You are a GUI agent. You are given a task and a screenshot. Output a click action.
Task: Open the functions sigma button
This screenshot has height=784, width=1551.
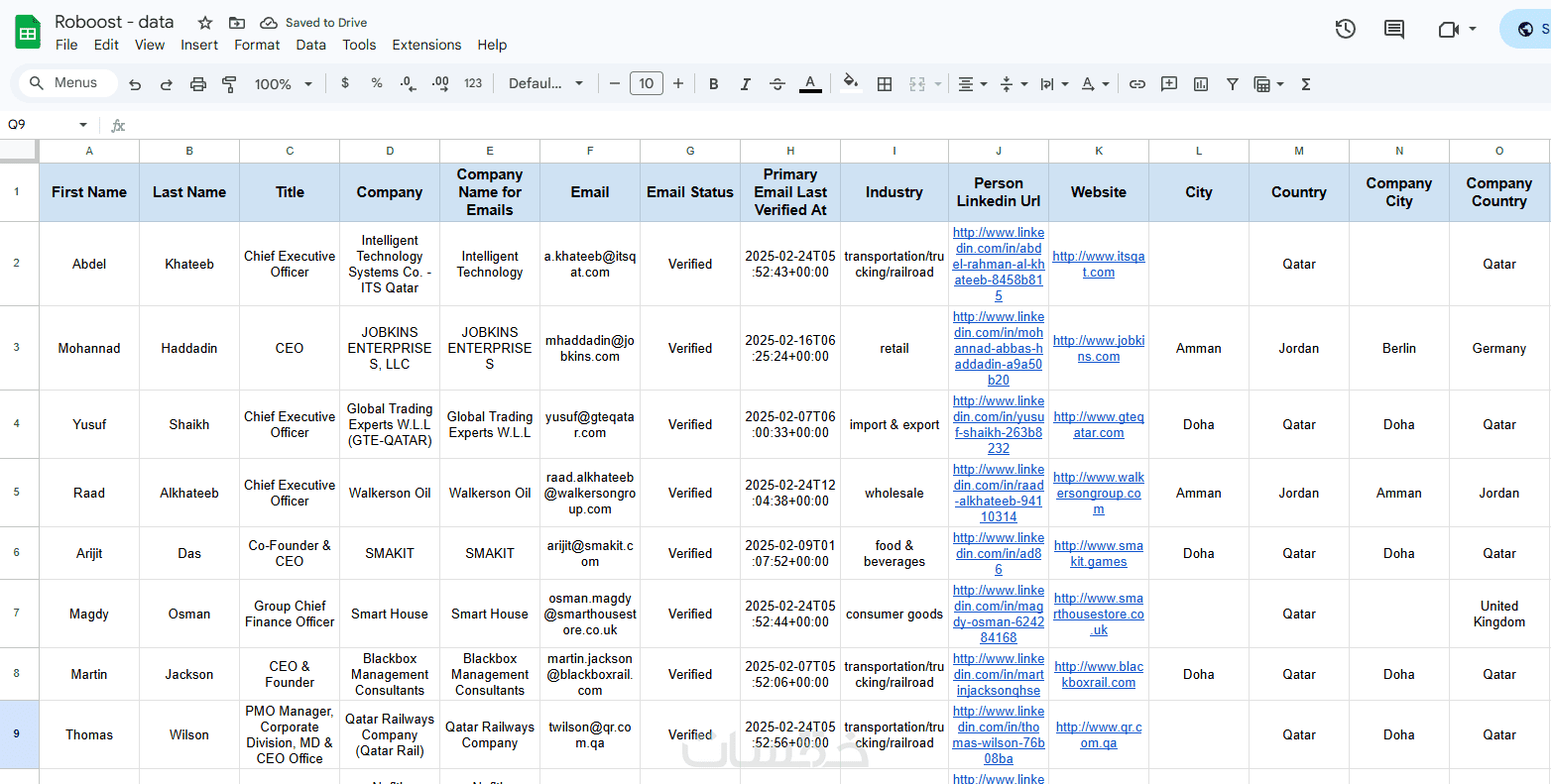pyautogui.click(x=1306, y=84)
